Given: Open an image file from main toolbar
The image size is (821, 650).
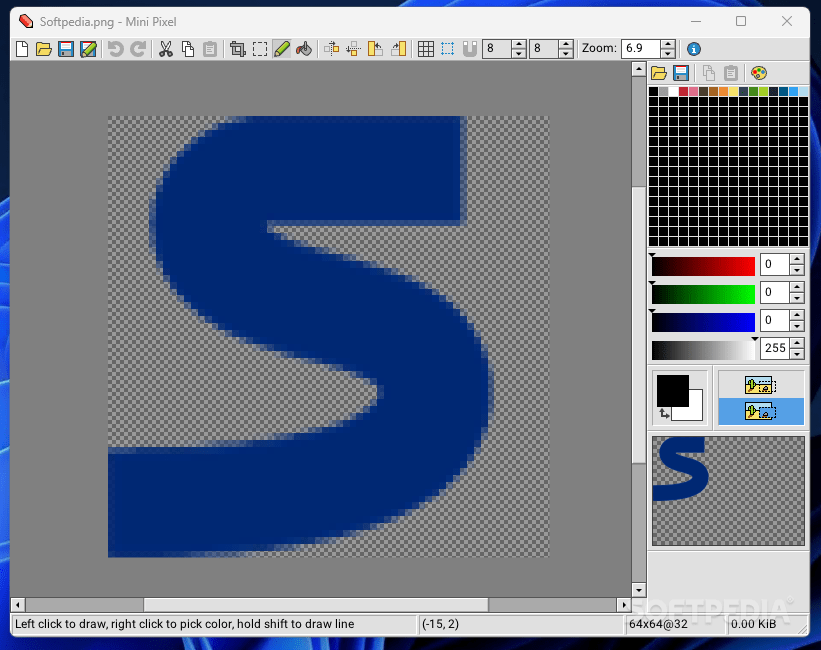Looking at the screenshot, I should point(44,49).
